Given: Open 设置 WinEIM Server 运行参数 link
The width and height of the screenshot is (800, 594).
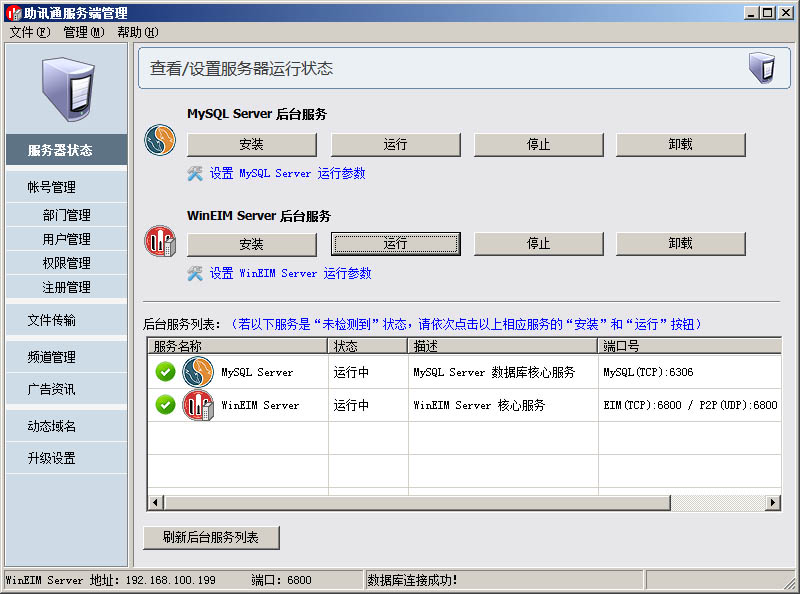Looking at the screenshot, I should (290, 273).
